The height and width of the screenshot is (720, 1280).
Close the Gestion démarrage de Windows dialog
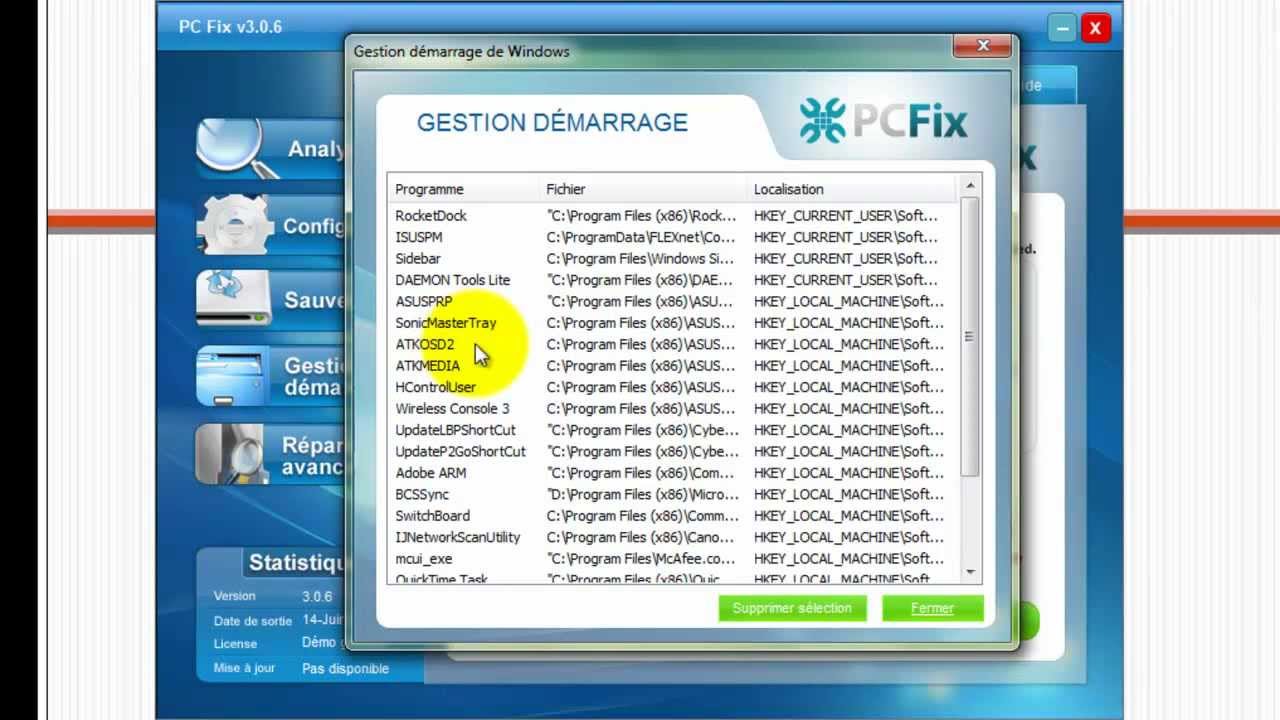pyautogui.click(x=982, y=46)
